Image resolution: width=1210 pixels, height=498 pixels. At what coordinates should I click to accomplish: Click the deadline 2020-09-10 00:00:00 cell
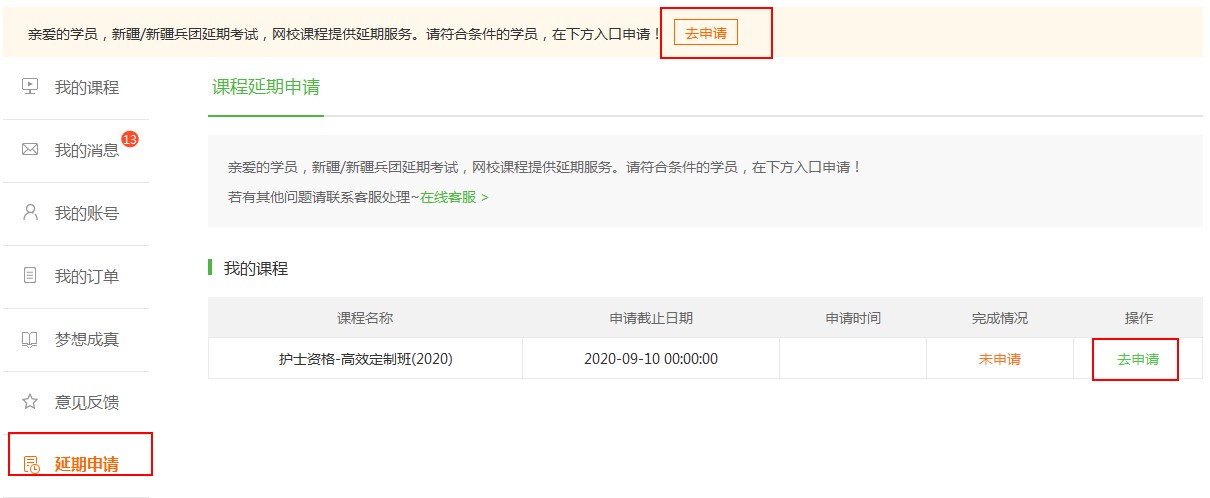click(651, 359)
